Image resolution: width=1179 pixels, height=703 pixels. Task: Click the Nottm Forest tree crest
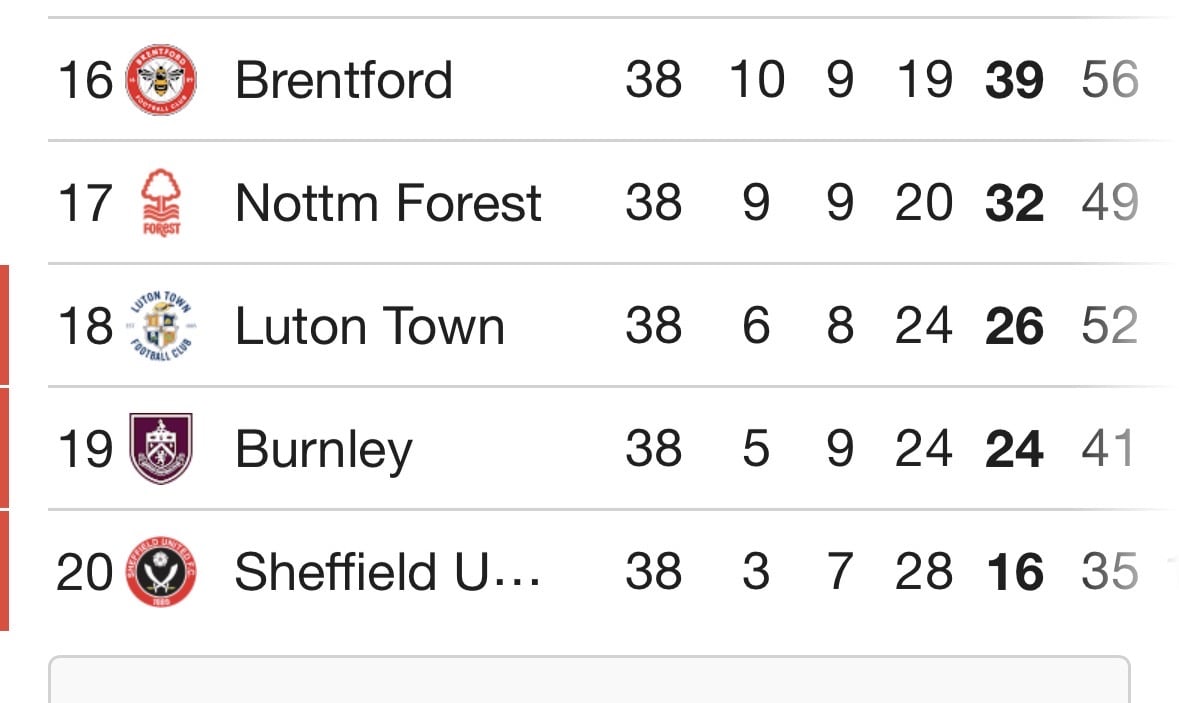161,202
